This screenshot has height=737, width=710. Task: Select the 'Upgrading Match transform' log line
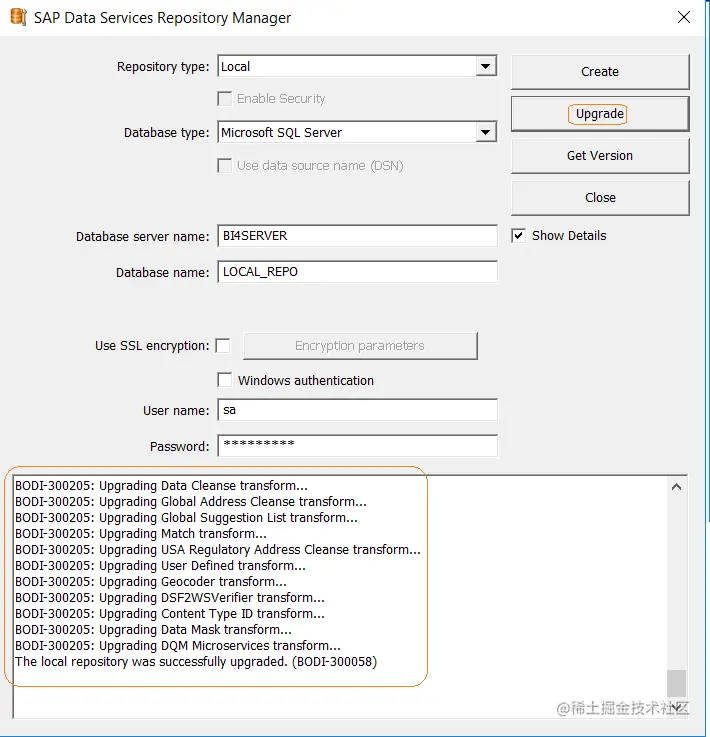pos(141,533)
